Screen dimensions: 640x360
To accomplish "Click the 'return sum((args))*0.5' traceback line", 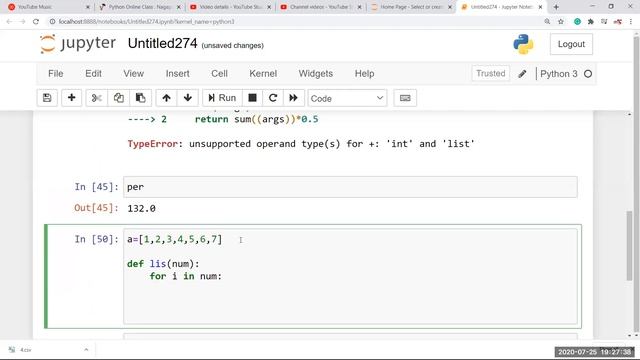I will click(256, 119).
